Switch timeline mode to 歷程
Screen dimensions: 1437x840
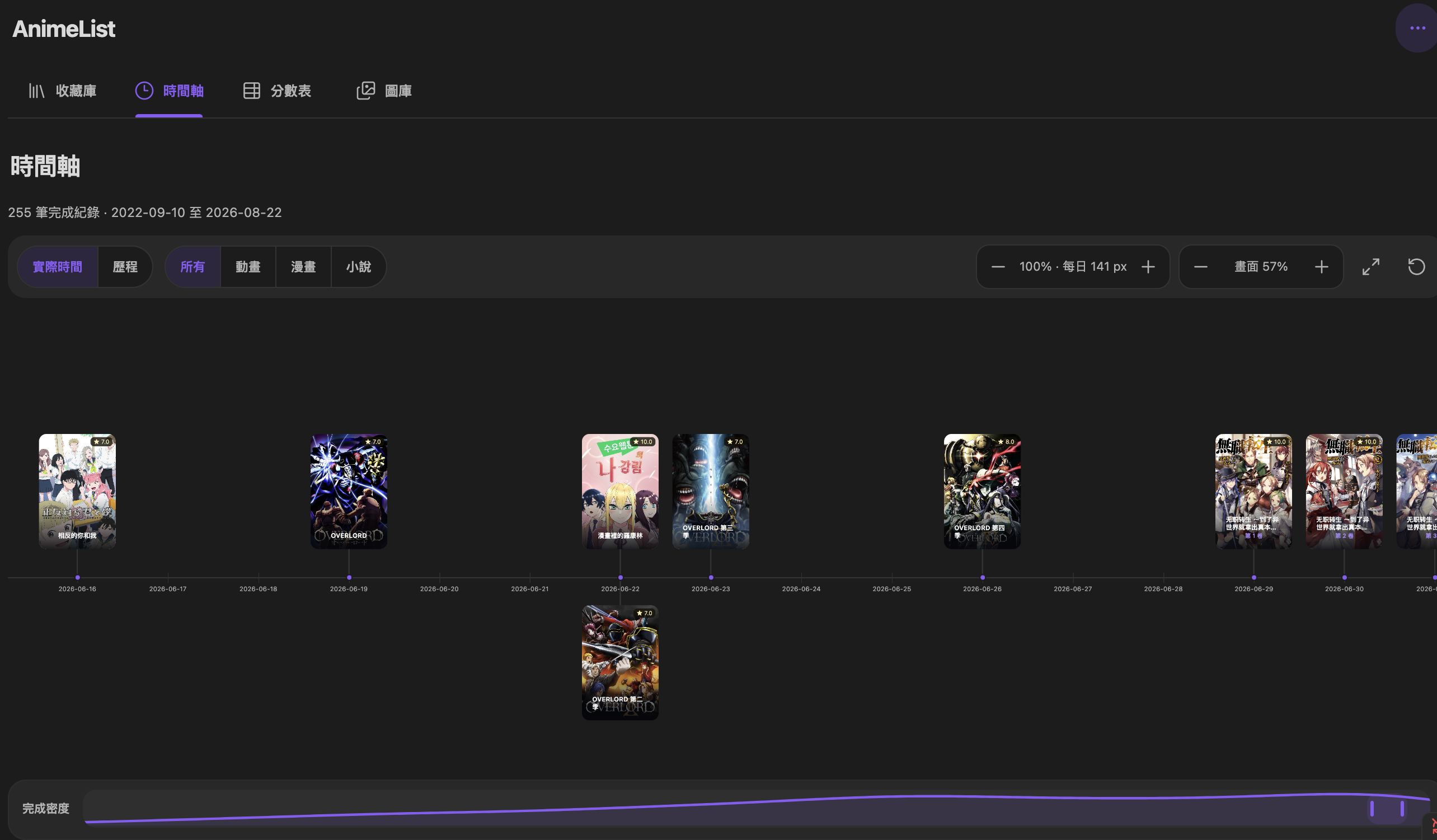125,267
